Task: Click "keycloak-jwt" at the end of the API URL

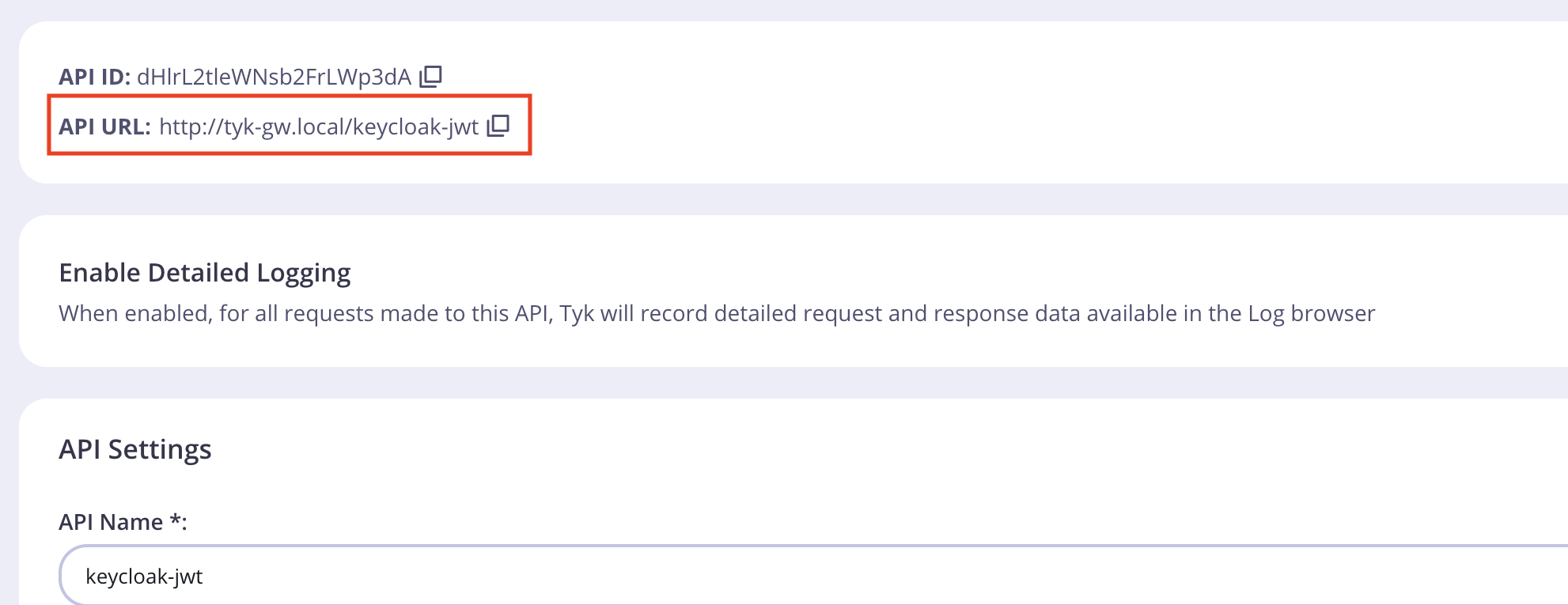Action: [x=415, y=127]
